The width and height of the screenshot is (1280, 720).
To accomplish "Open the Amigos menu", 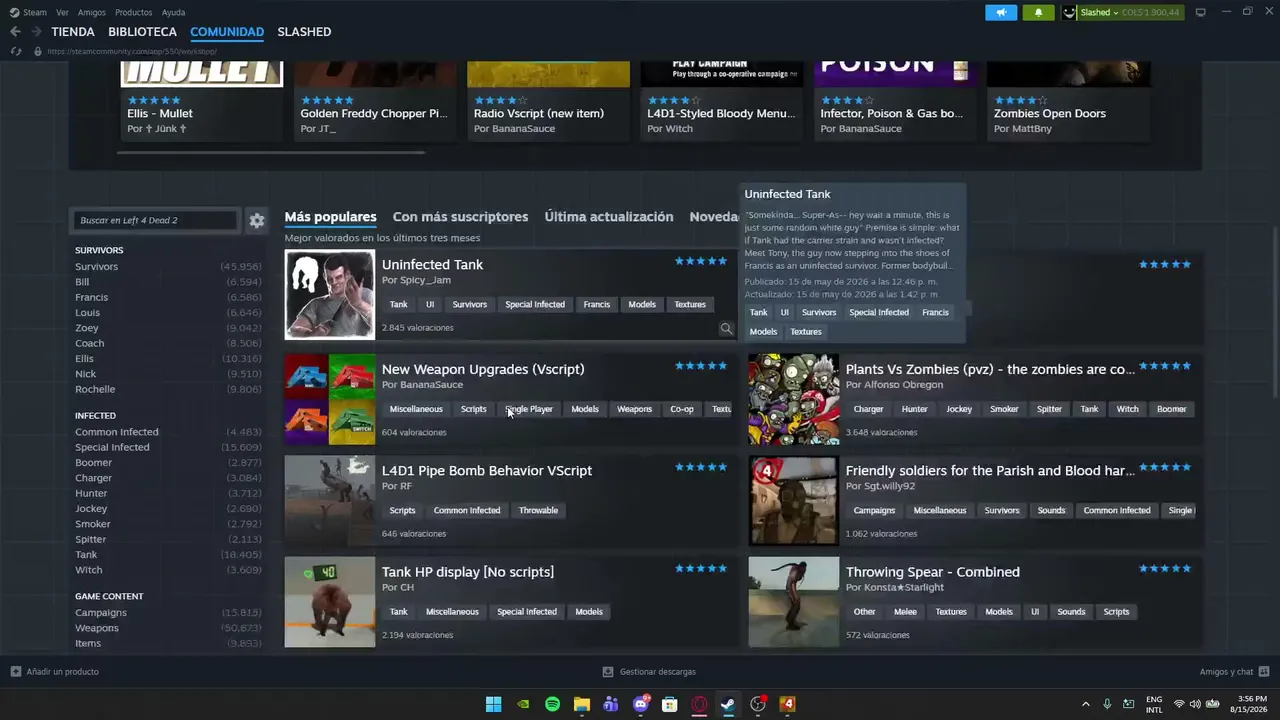I will (x=92, y=12).
